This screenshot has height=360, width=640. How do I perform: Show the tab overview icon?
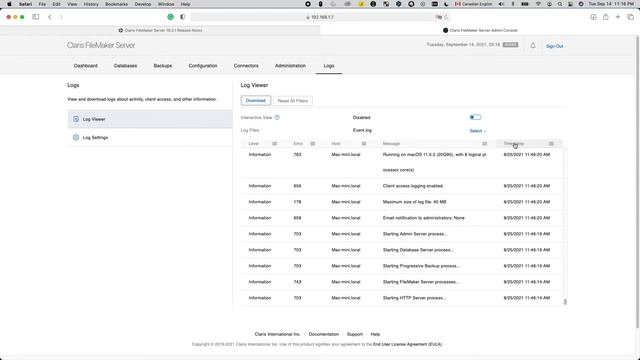[x=631, y=17]
